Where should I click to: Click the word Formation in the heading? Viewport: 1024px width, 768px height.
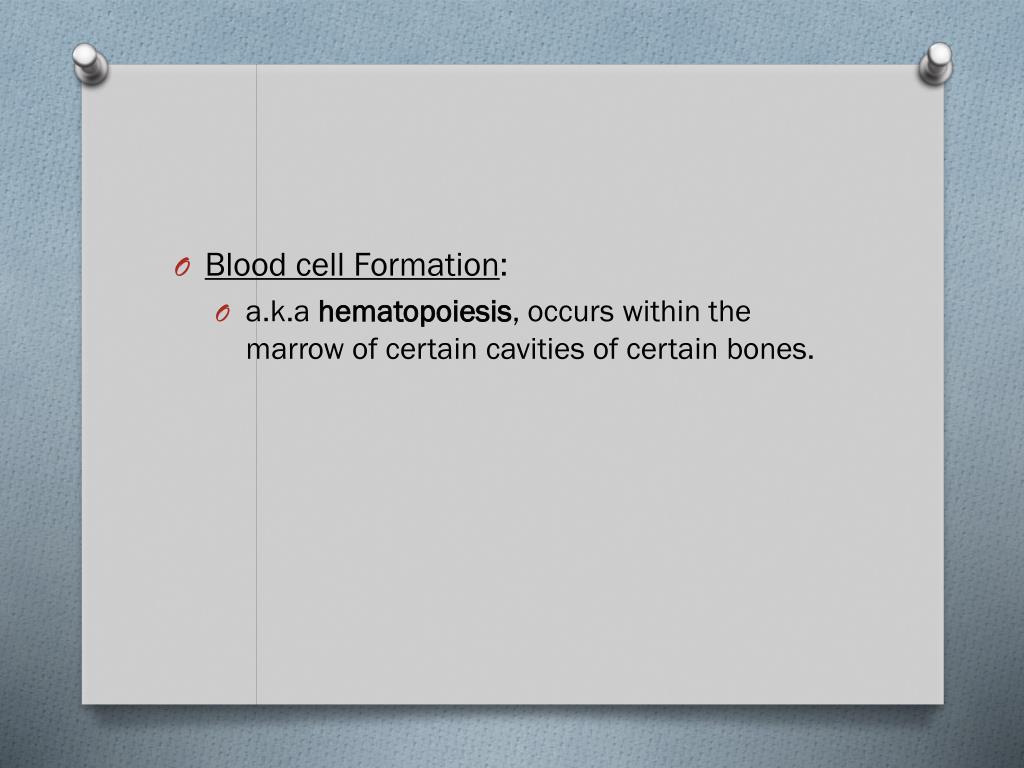pyautogui.click(x=426, y=264)
